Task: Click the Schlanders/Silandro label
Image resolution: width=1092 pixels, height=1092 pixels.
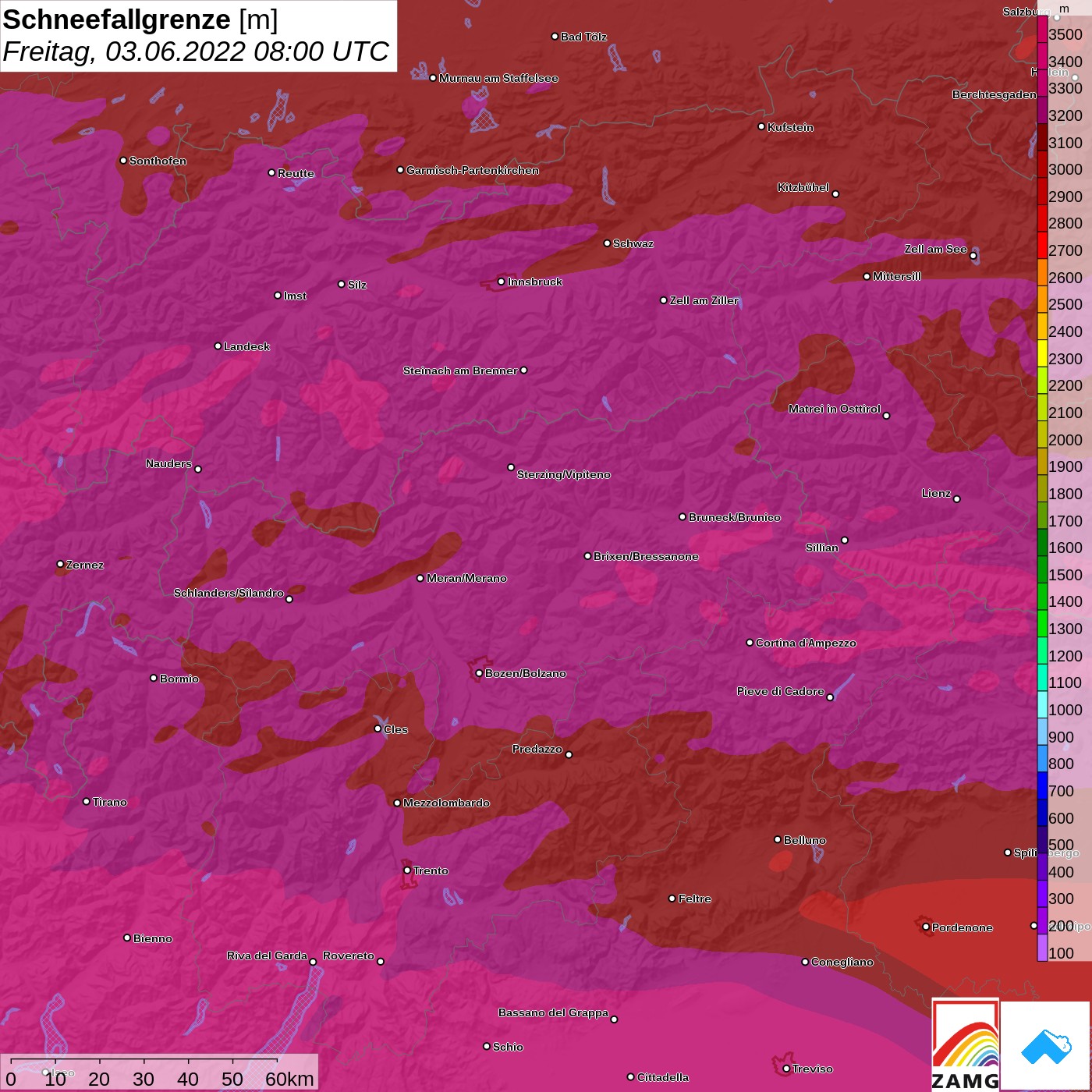Action: pyautogui.click(x=229, y=593)
